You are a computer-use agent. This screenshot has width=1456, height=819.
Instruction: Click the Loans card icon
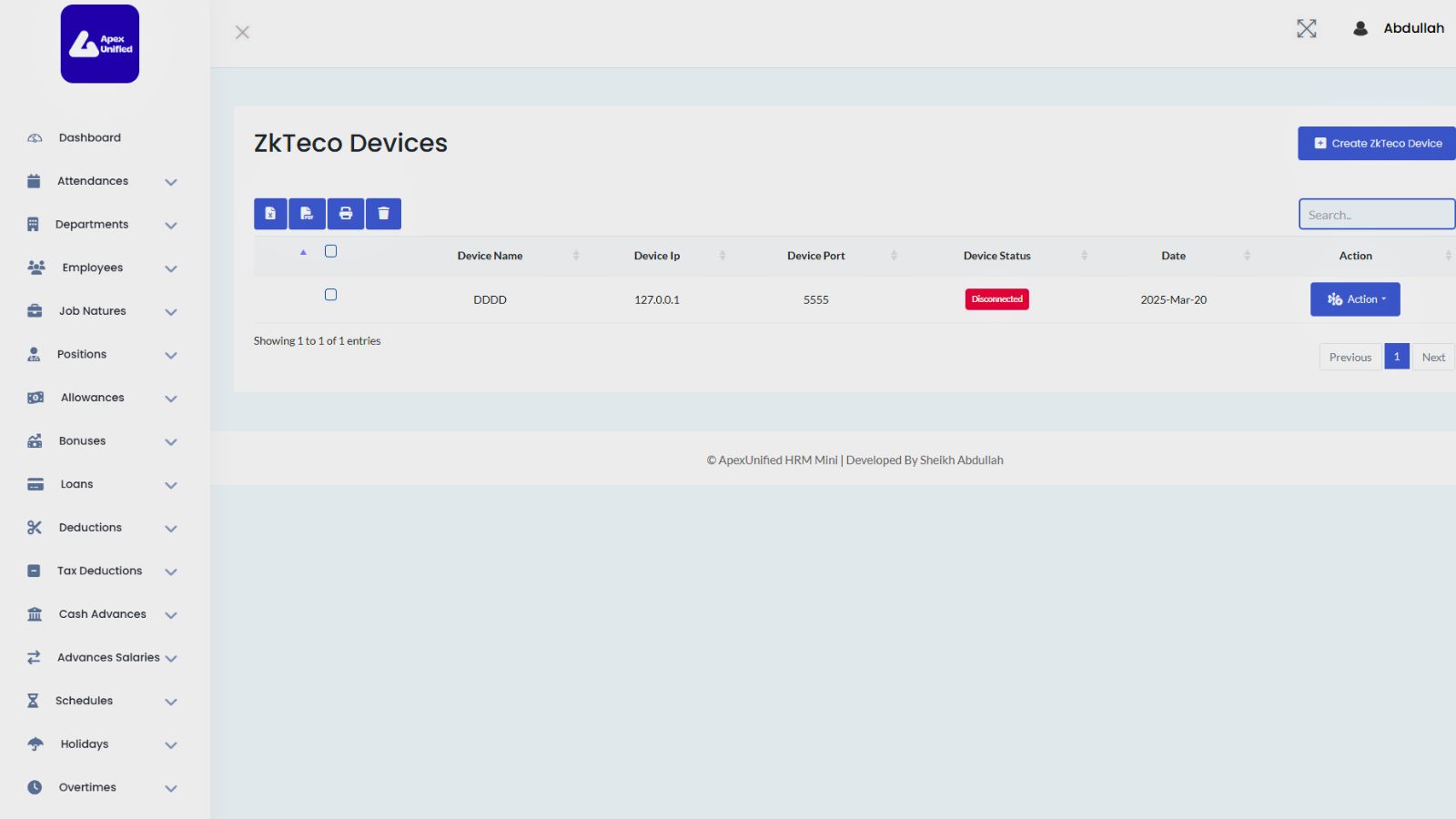[35, 484]
